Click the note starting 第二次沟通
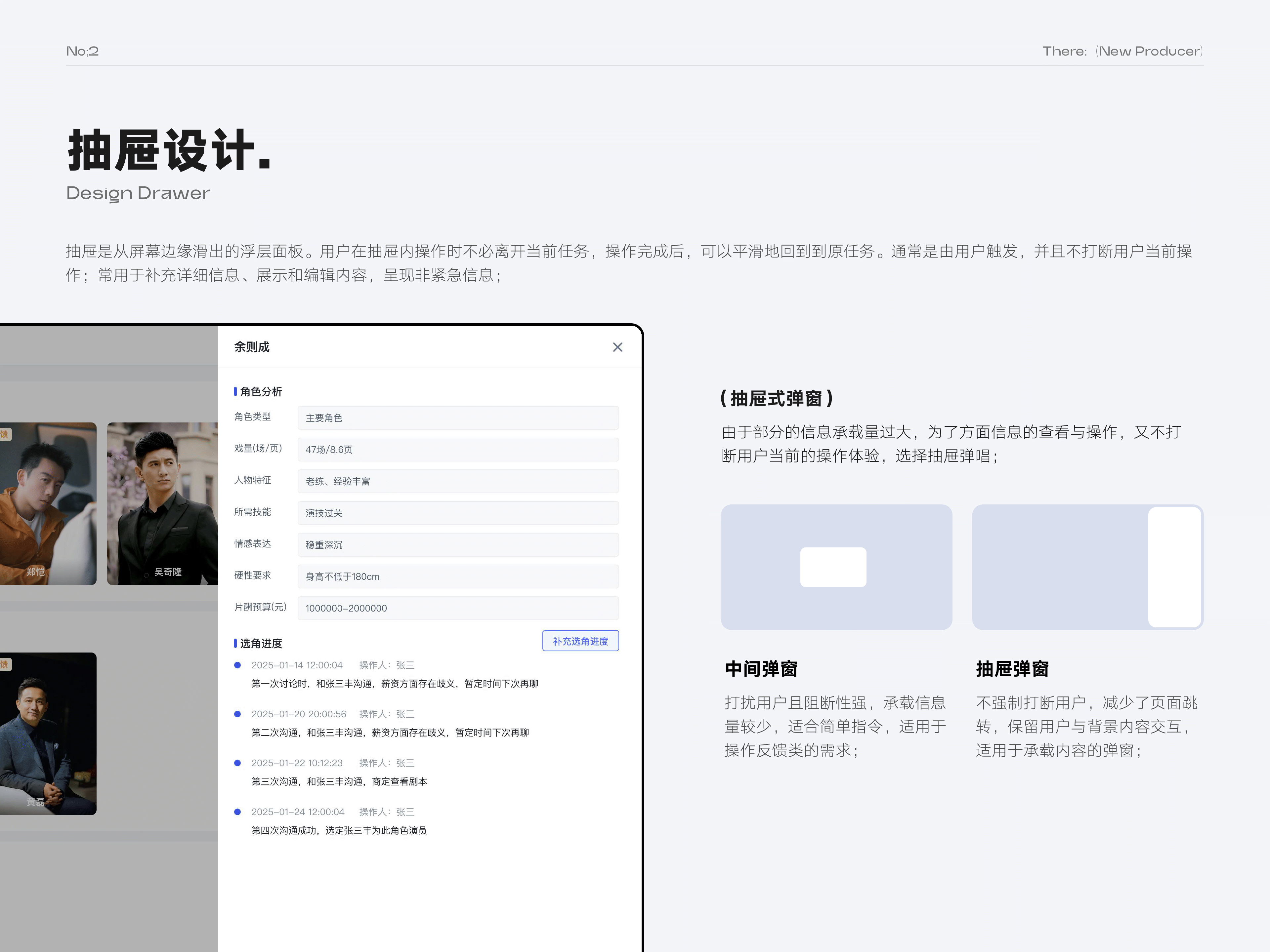The width and height of the screenshot is (1270, 952). click(x=390, y=732)
